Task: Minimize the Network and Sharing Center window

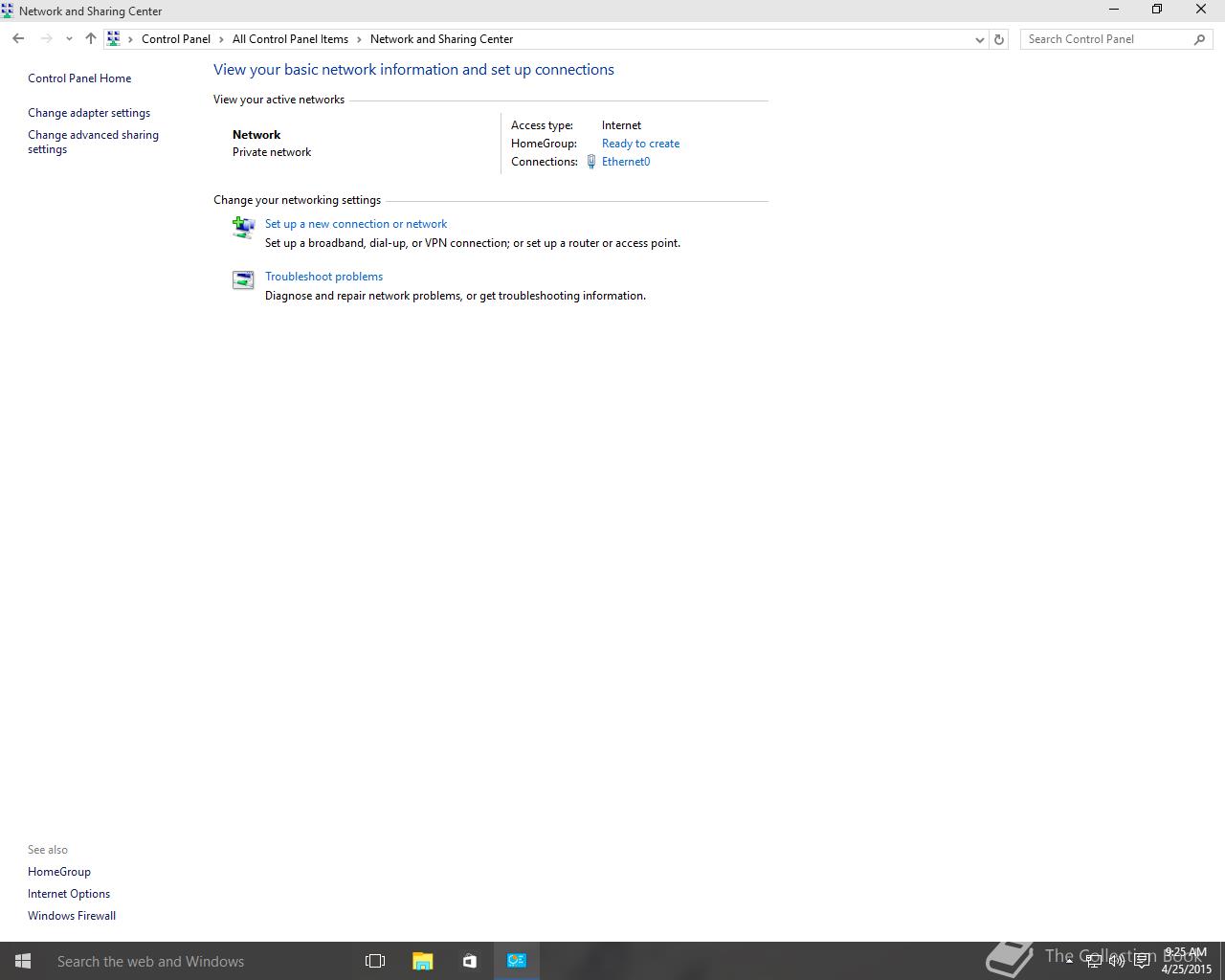Action: [1113, 10]
